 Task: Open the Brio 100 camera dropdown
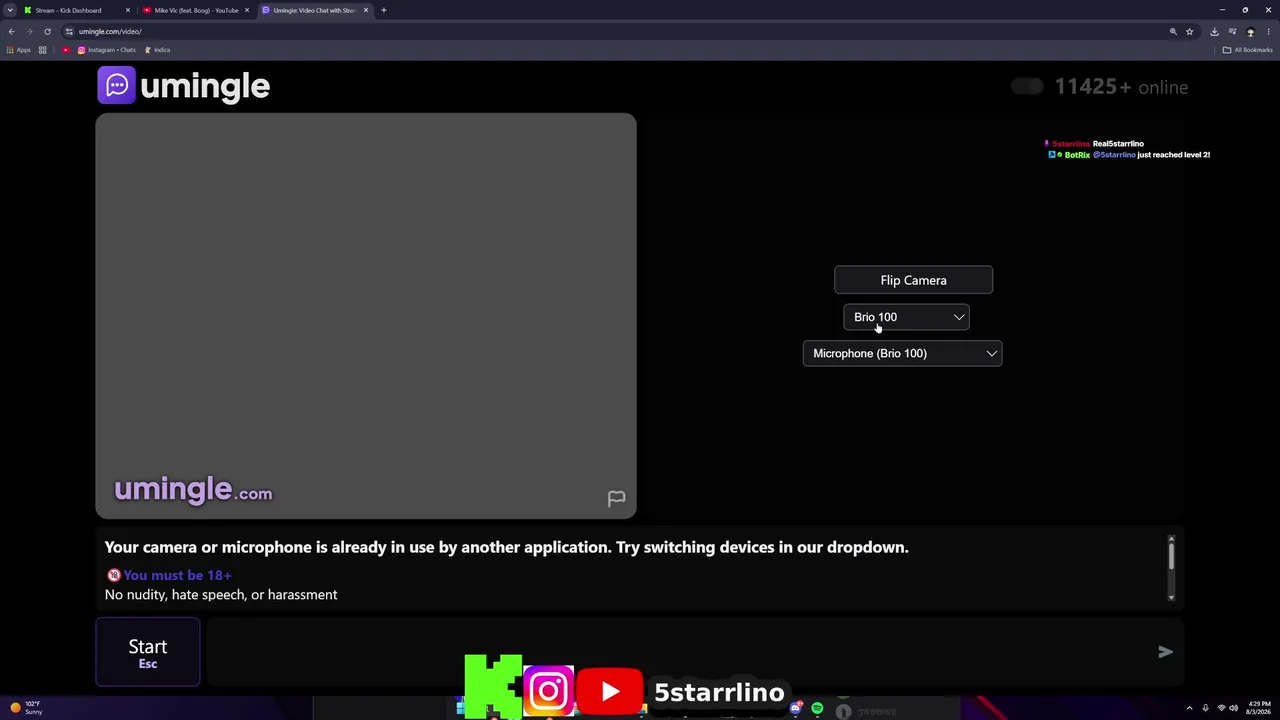pyautogui.click(x=906, y=317)
